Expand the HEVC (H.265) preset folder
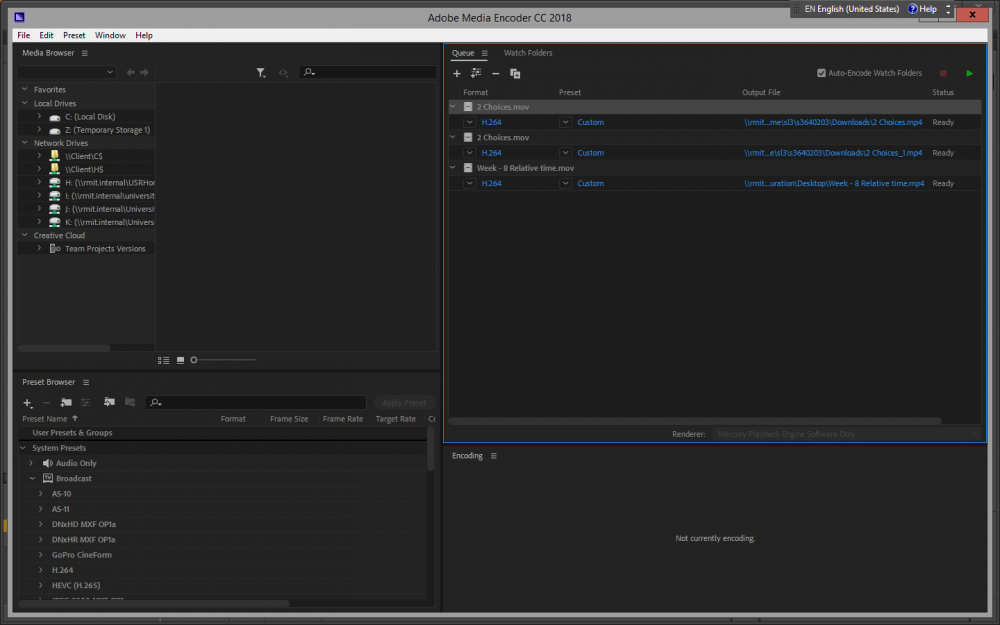1000x625 pixels. point(41,585)
